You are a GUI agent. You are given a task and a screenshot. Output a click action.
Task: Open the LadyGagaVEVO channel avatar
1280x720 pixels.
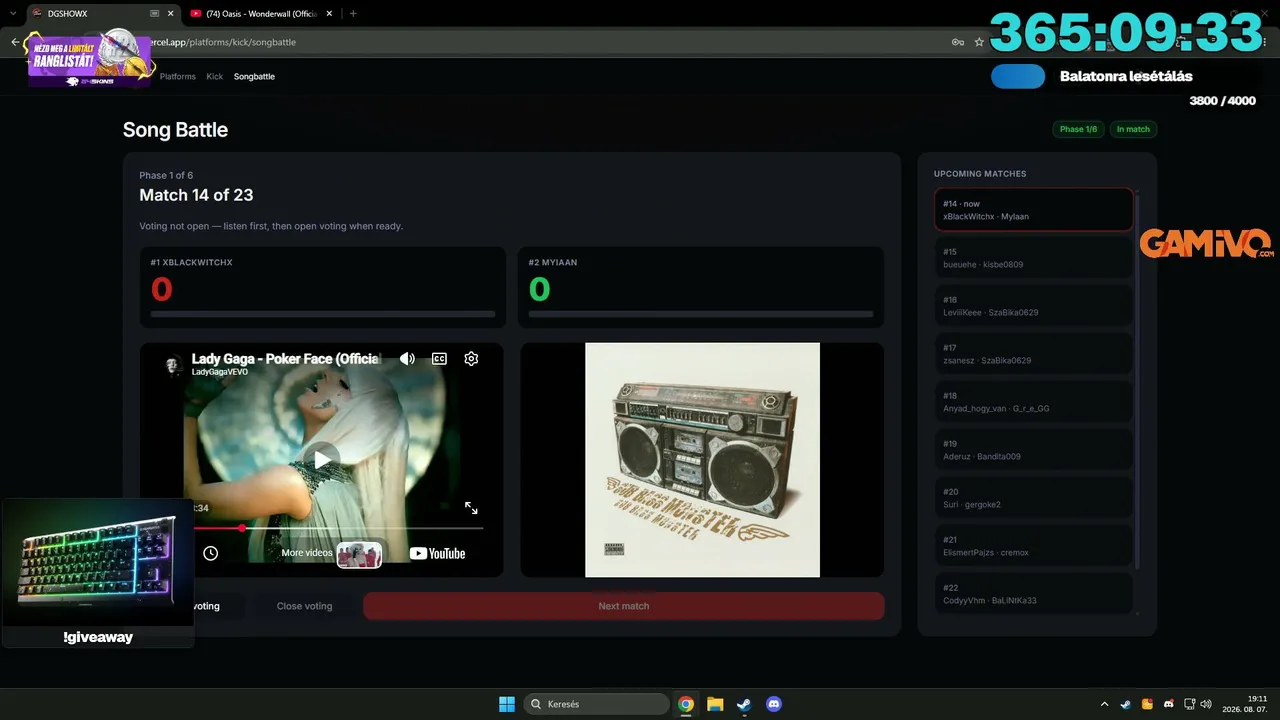[x=174, y=365]
